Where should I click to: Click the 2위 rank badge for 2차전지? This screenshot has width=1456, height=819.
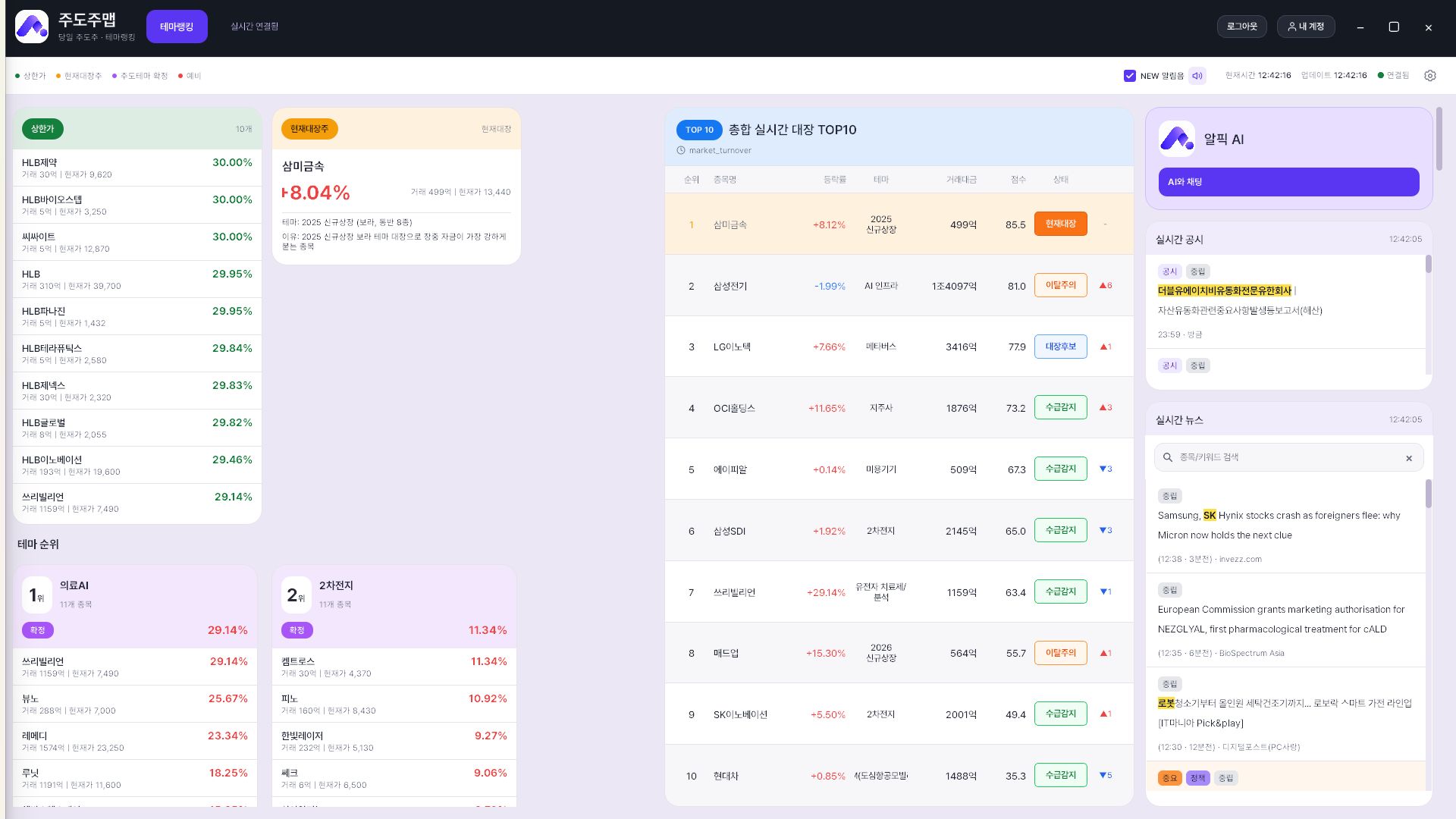tap(296, 595)
